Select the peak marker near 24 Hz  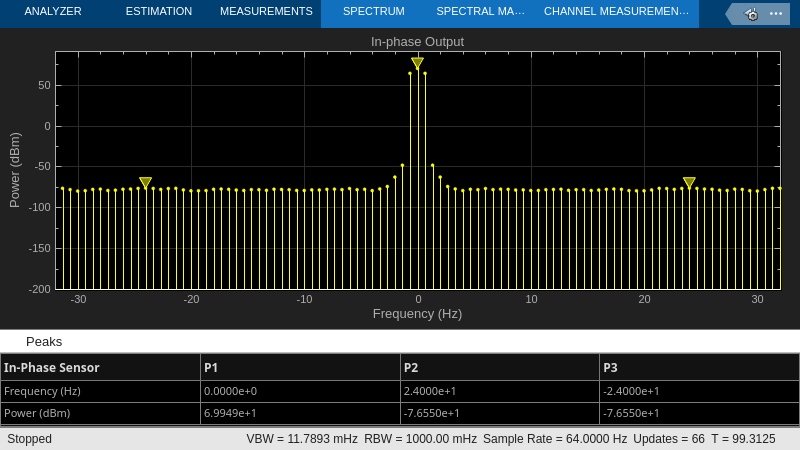click(x=689, y=183)
